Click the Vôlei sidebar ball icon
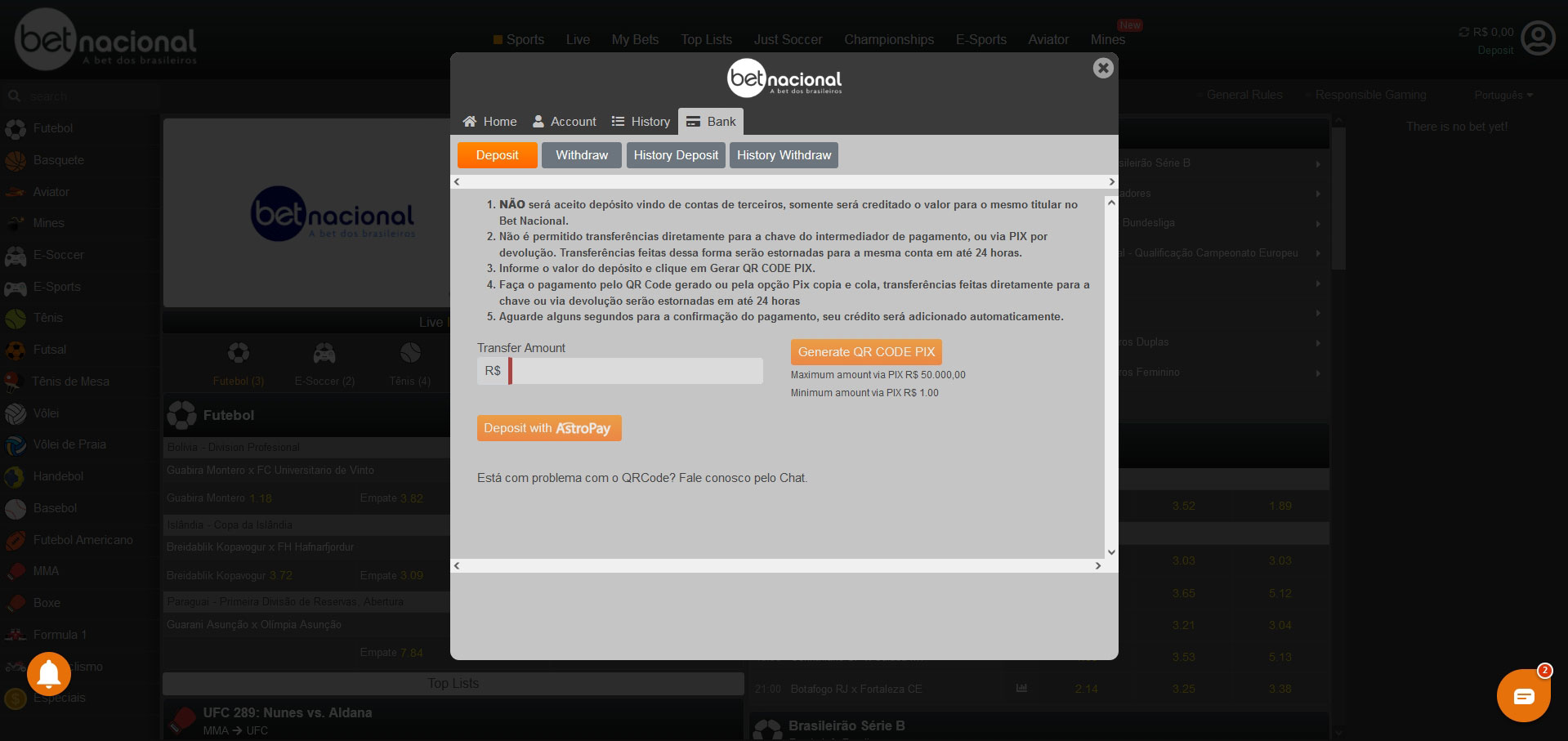Image resolution: width=1568 pixels, height=741 pixels. point(16,414)
